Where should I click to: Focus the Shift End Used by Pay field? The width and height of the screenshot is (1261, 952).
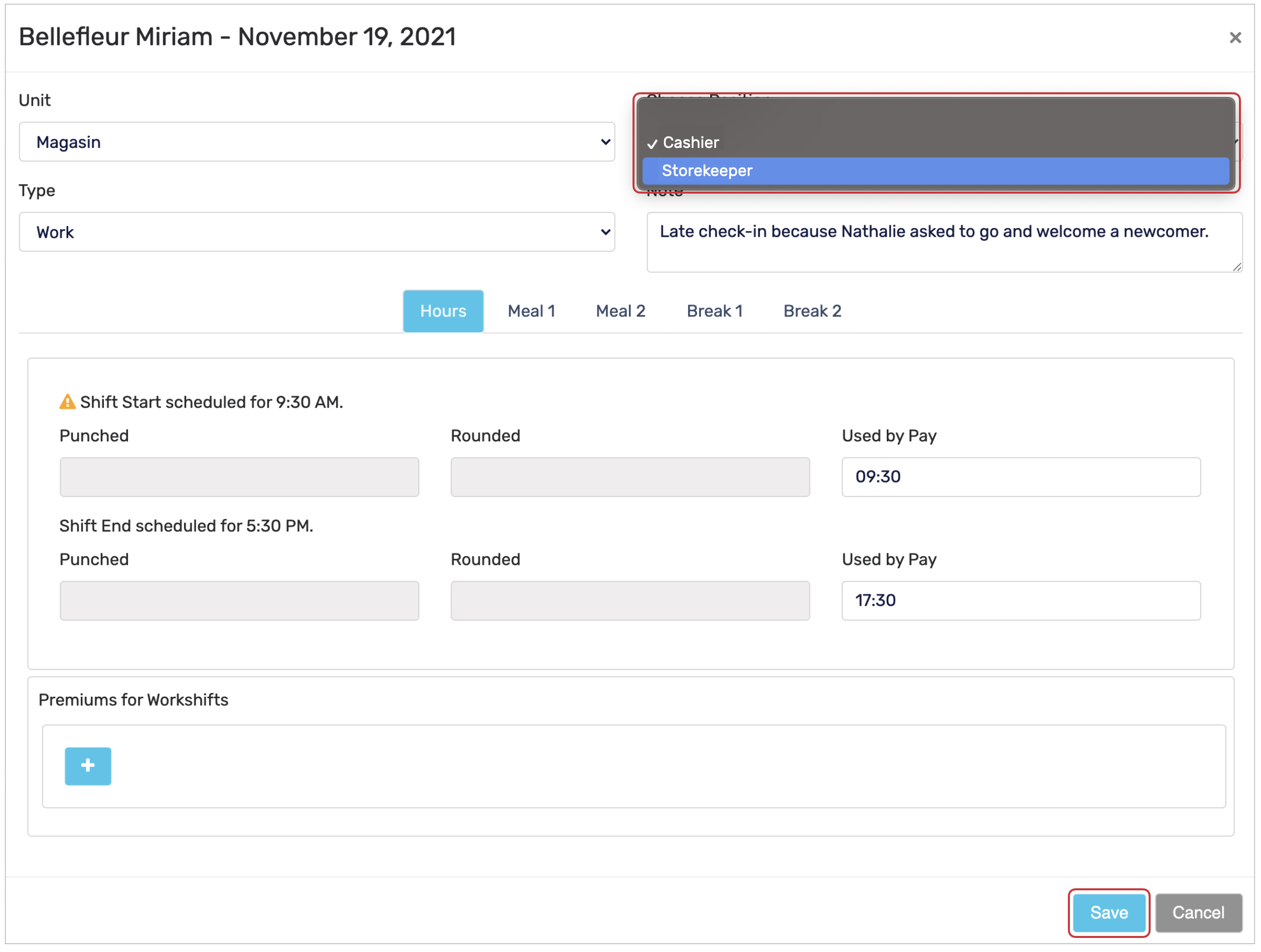point(1020,600)
